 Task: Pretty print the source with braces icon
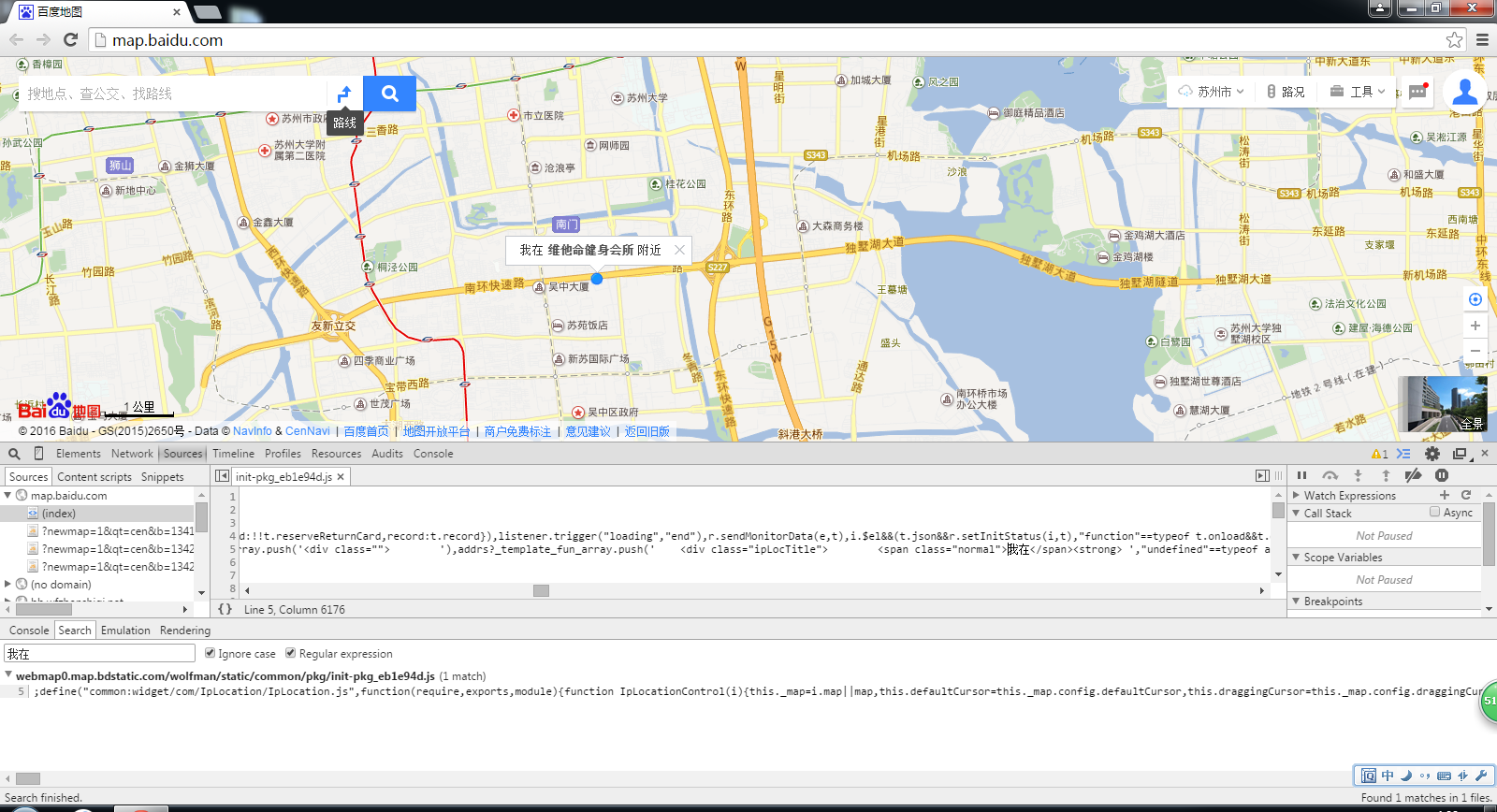225,609
